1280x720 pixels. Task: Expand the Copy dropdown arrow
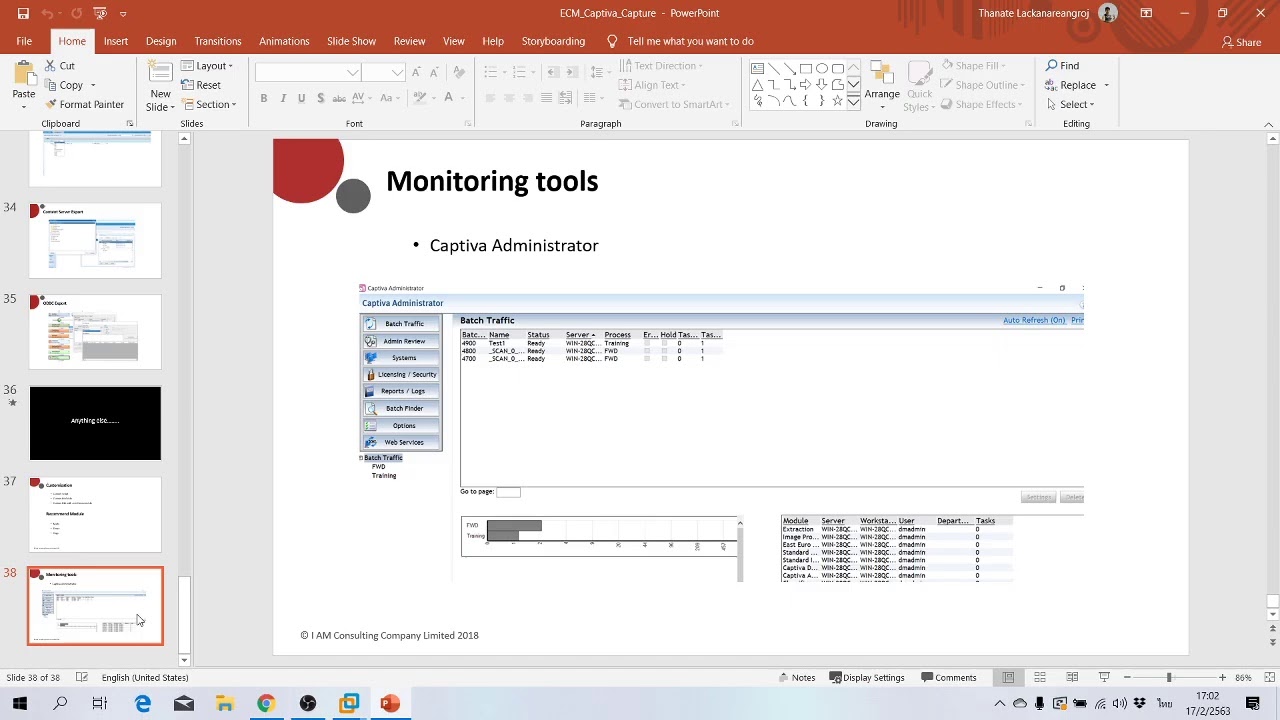[x=93, y=85]
